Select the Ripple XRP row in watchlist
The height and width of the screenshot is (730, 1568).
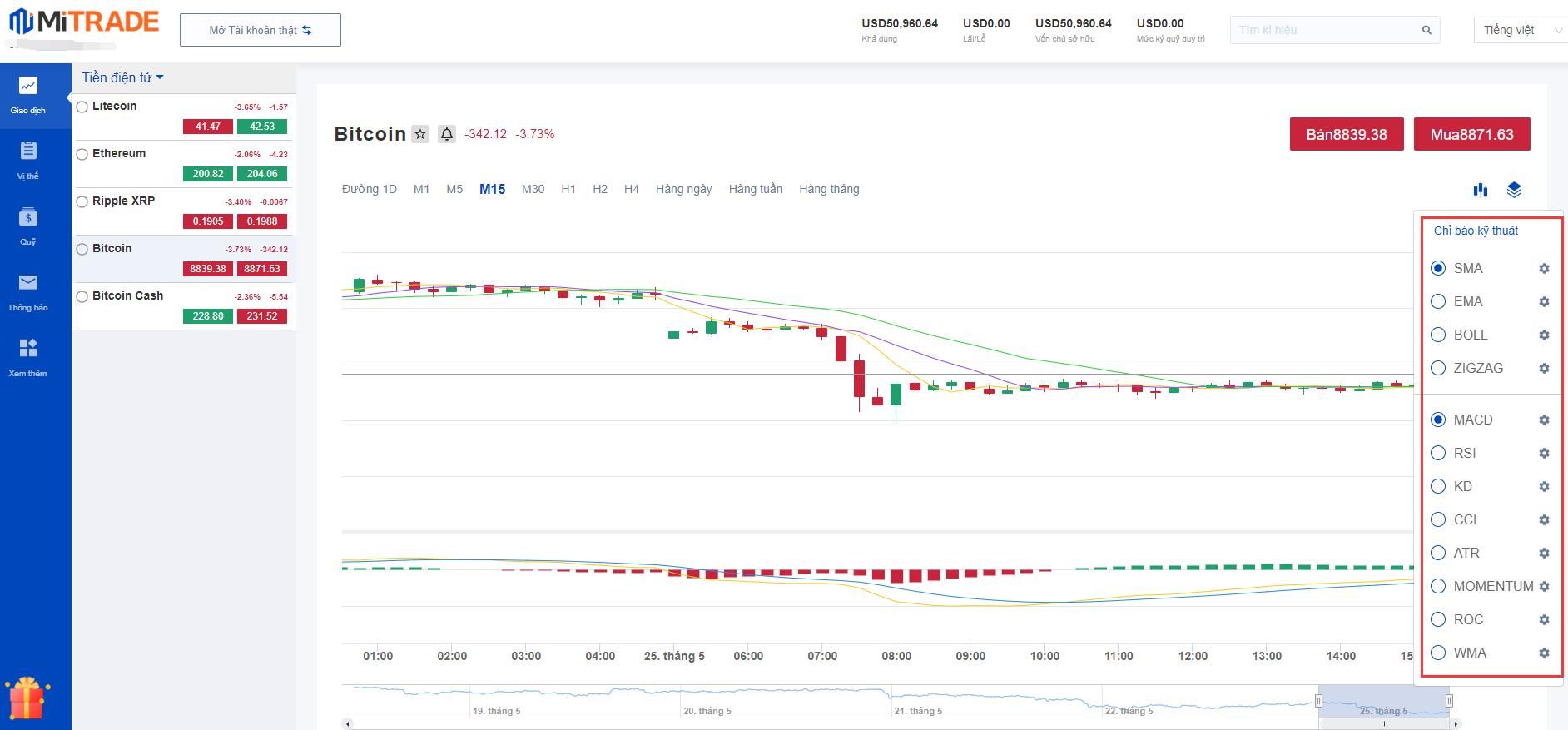[184, 211]
